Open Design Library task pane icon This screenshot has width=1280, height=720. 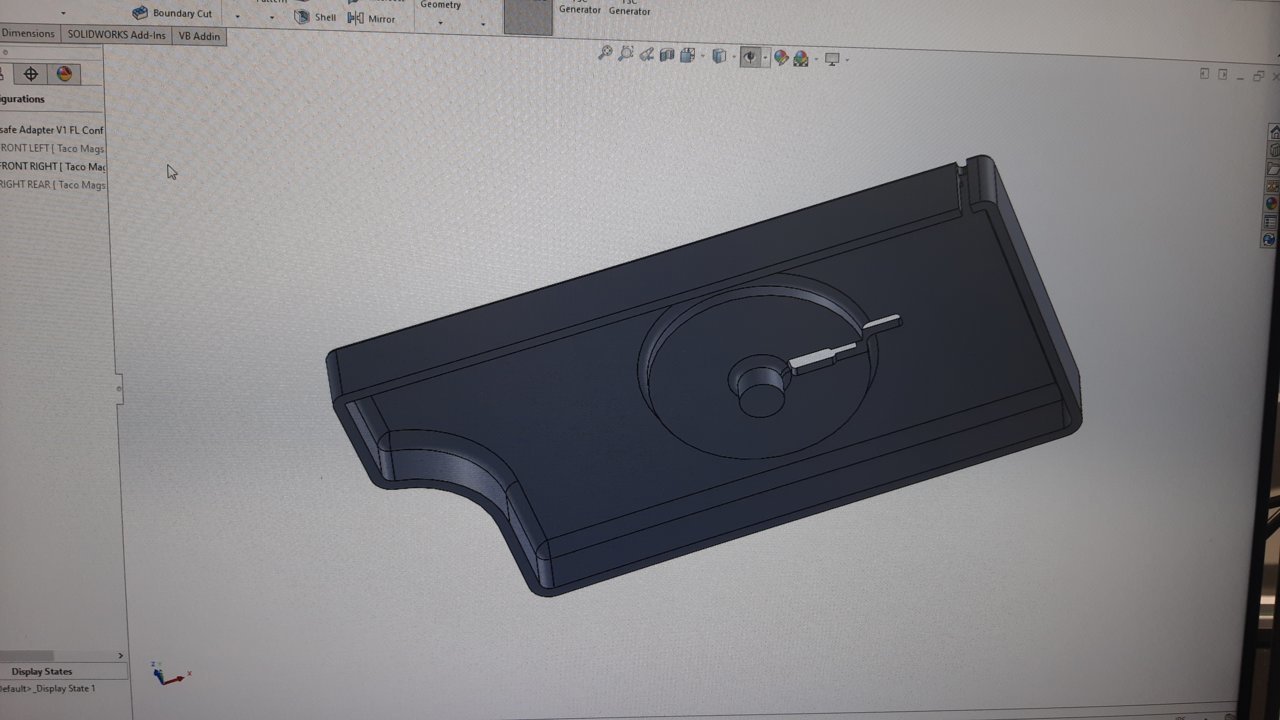coord(1273,150)
